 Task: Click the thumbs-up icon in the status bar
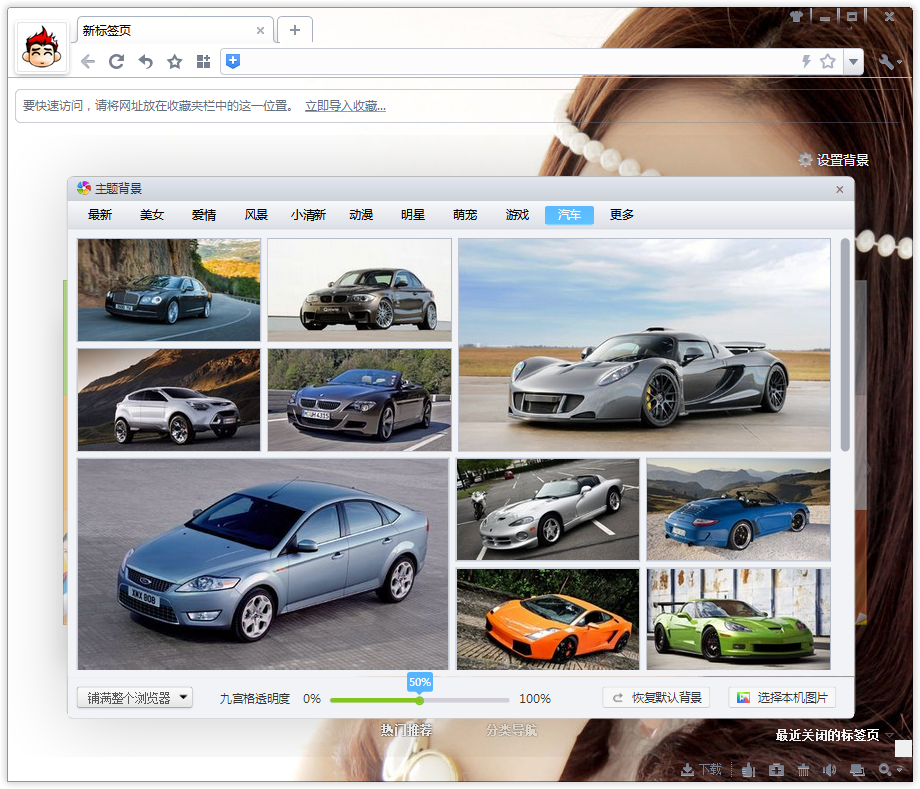749,769
